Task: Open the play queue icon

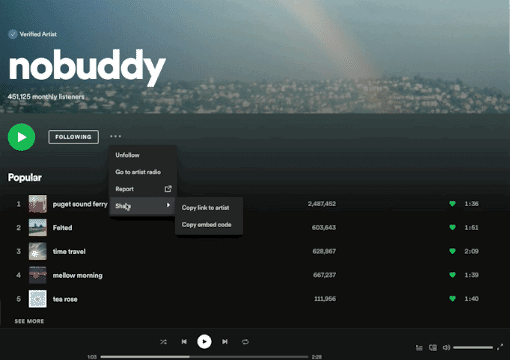Action: pyautogui.click(x=419, y=348)
